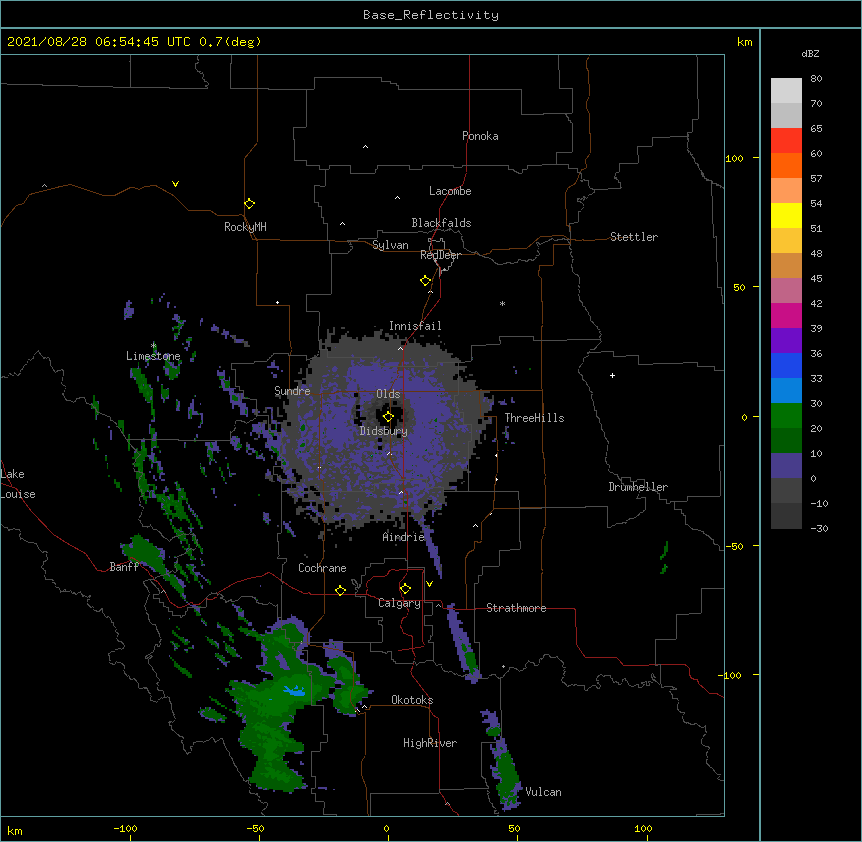Click the -30 value in dBZ legend
Image resolution: width=862 pixels, height=842 pixels.
(x=819, y=528)
